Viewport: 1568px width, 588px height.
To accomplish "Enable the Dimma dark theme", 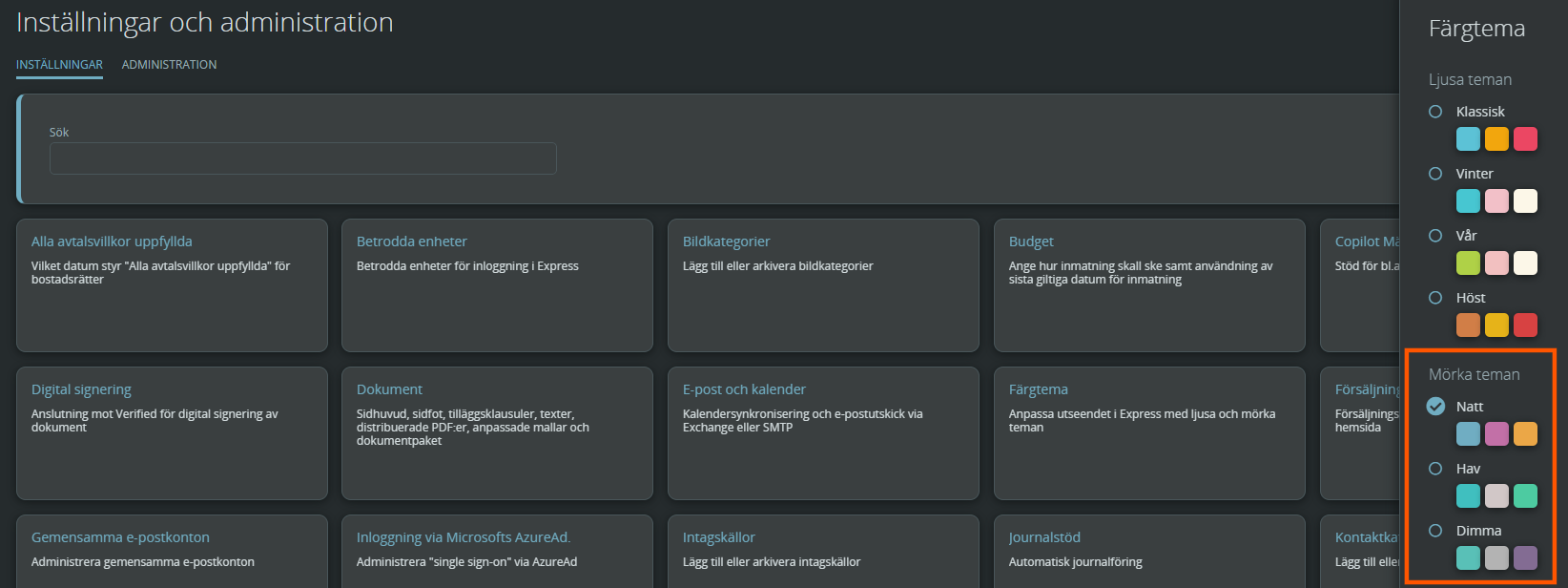I will coord(1435,531).
